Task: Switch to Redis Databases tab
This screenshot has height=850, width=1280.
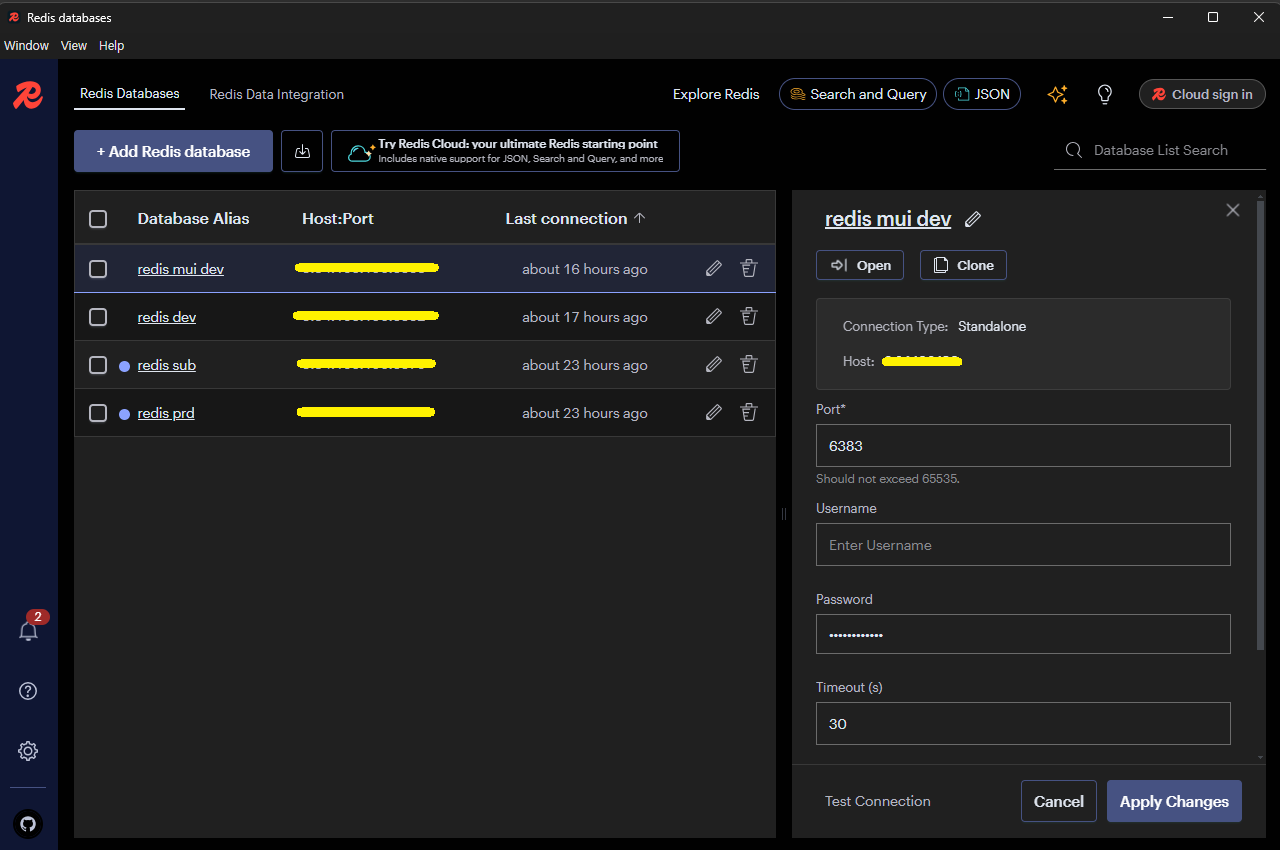Action: click(x=130, y=94)
